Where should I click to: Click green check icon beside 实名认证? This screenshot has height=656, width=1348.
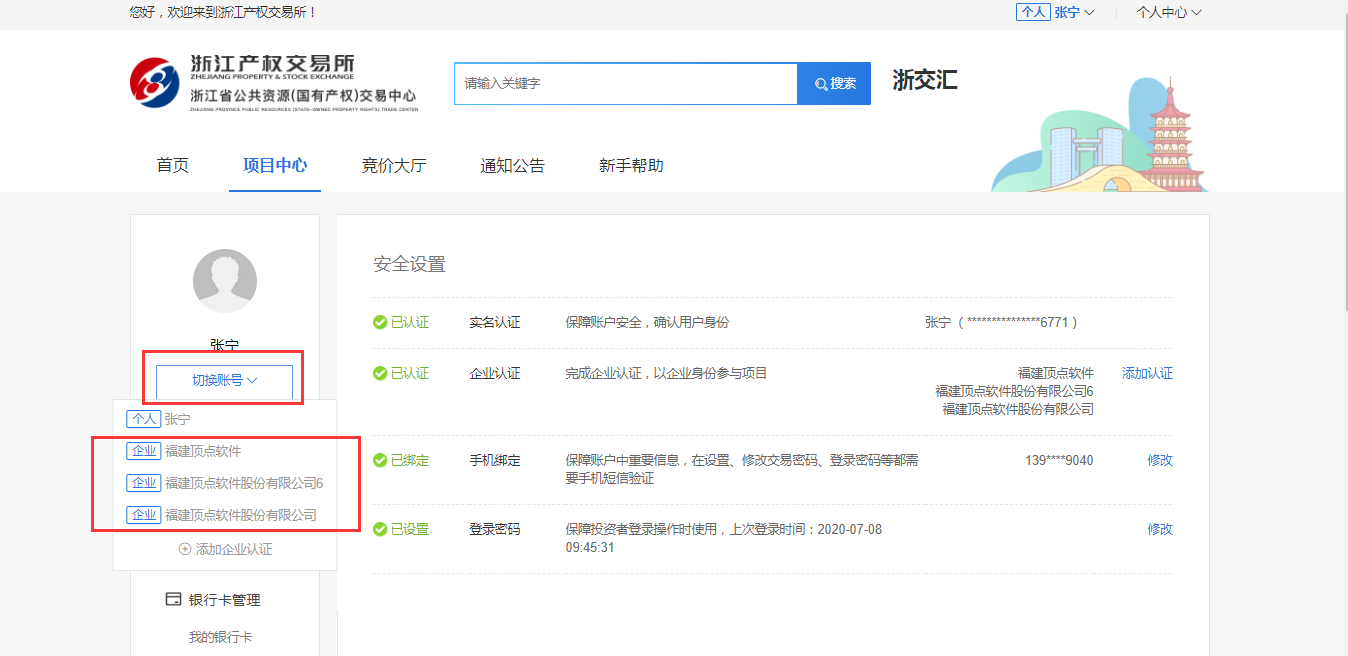pyautogui.click(x=380, y=323)
